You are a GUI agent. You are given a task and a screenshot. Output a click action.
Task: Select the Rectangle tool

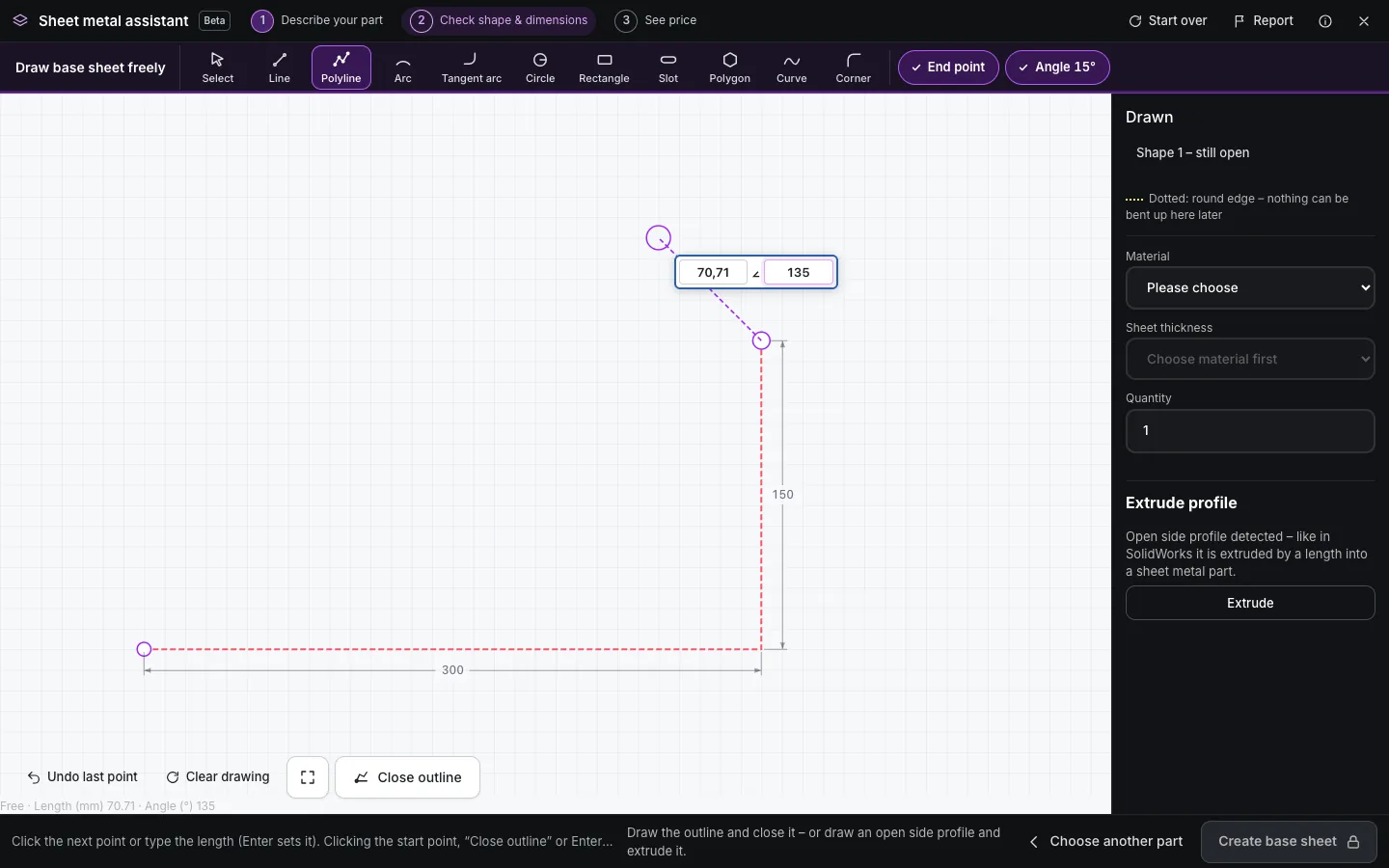coord(604,68)
